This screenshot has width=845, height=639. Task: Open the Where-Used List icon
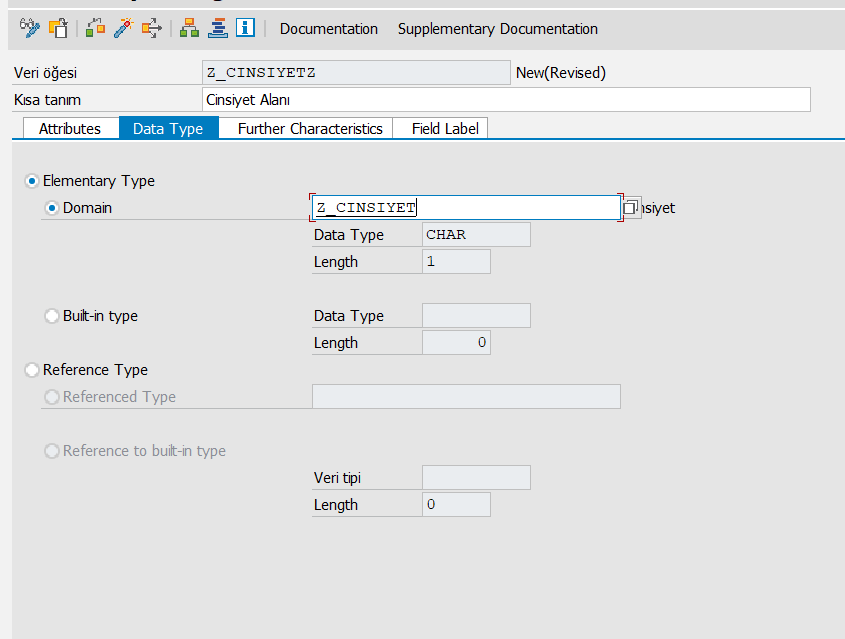pos(151,29)
